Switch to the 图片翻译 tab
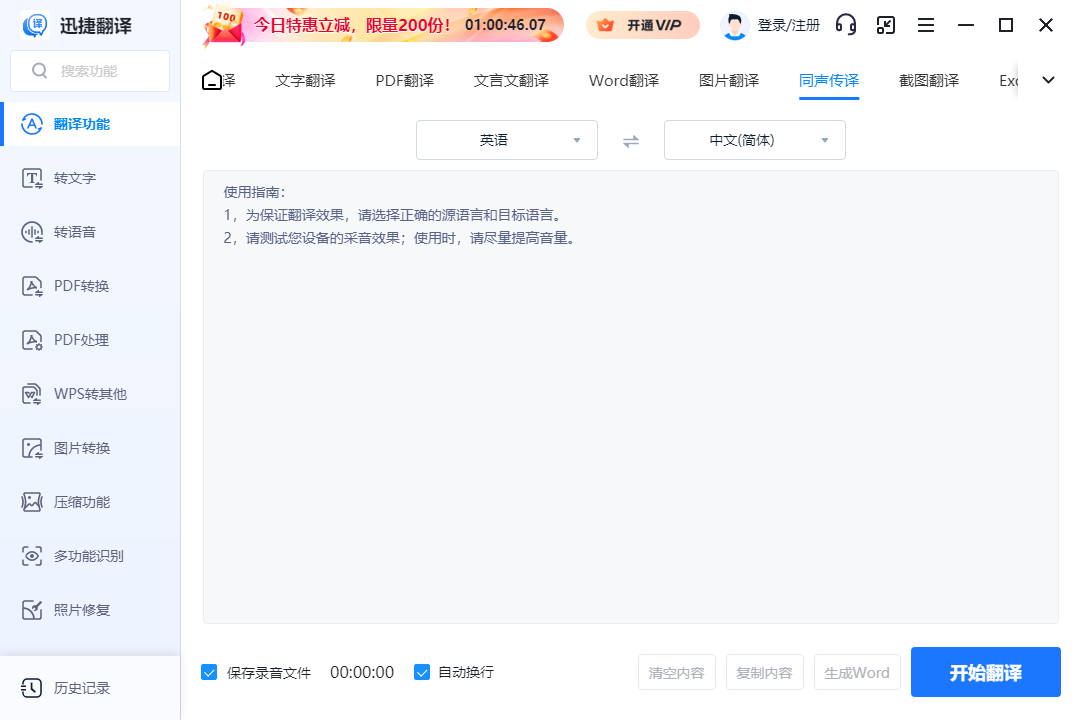Viewport: 1080px width, 720px height. (x=729, y=81)
